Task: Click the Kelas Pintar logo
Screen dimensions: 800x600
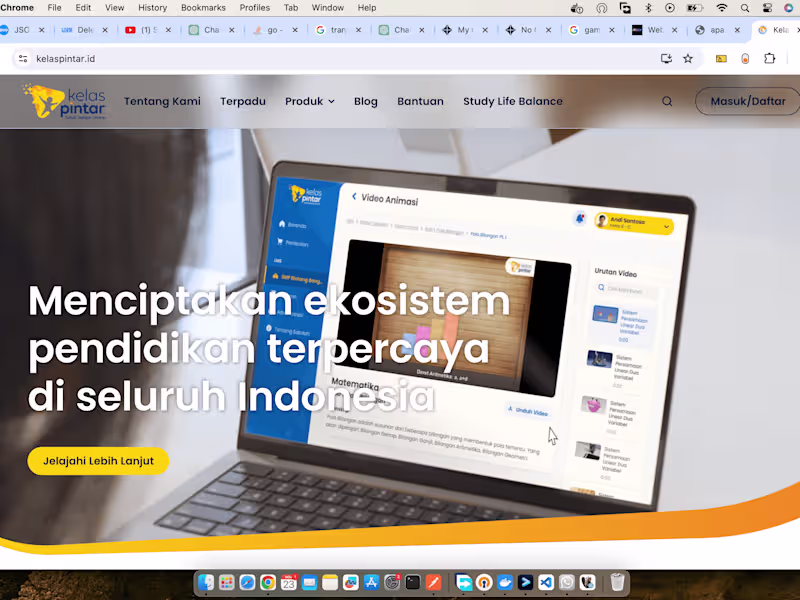Action: click(x=64, y=102)
